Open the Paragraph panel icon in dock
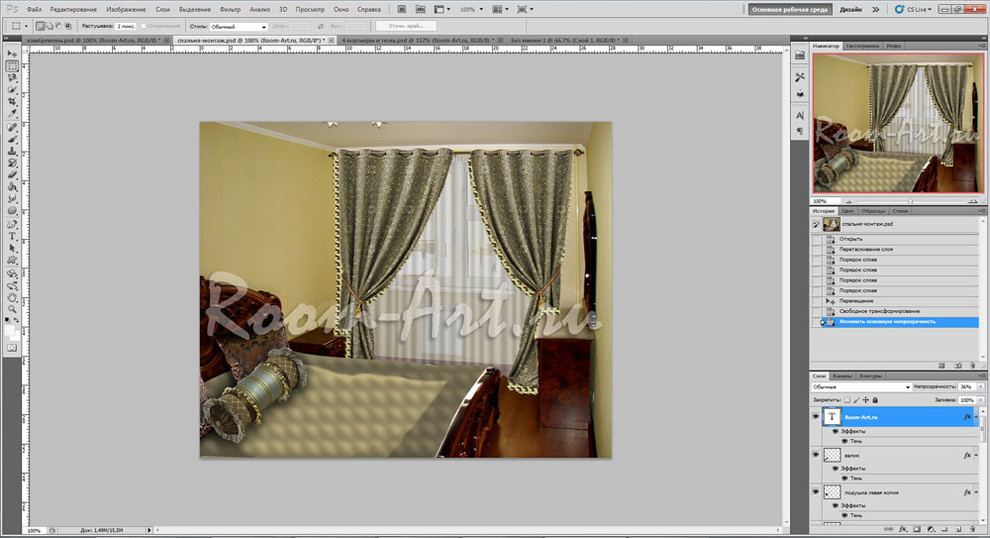Image resolution: width=990 pixels, height=538 pixels. tap(800, 130)
